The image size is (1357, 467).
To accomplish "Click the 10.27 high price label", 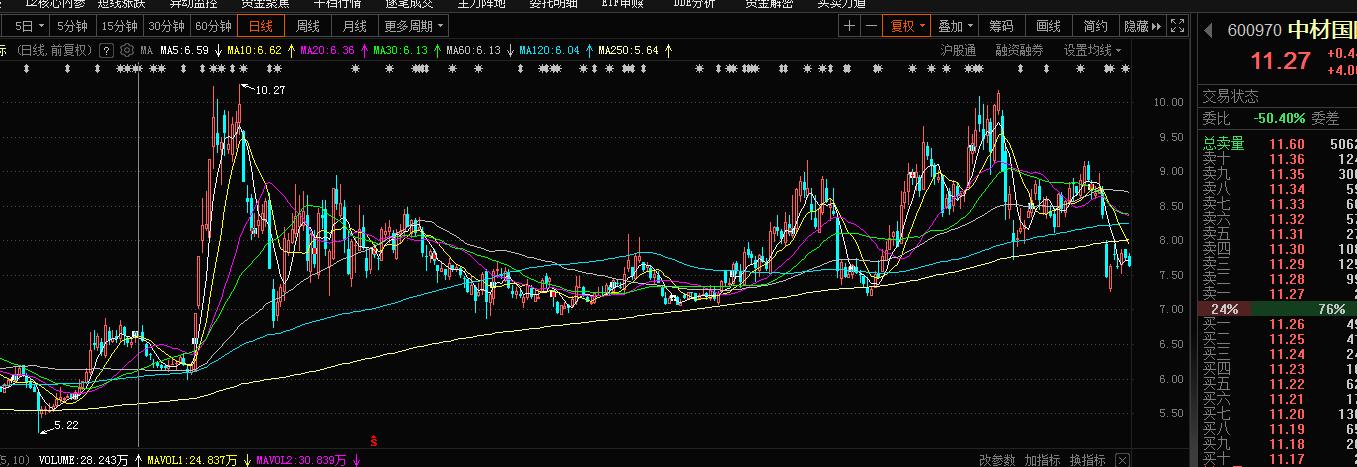I will coord(271,90).
